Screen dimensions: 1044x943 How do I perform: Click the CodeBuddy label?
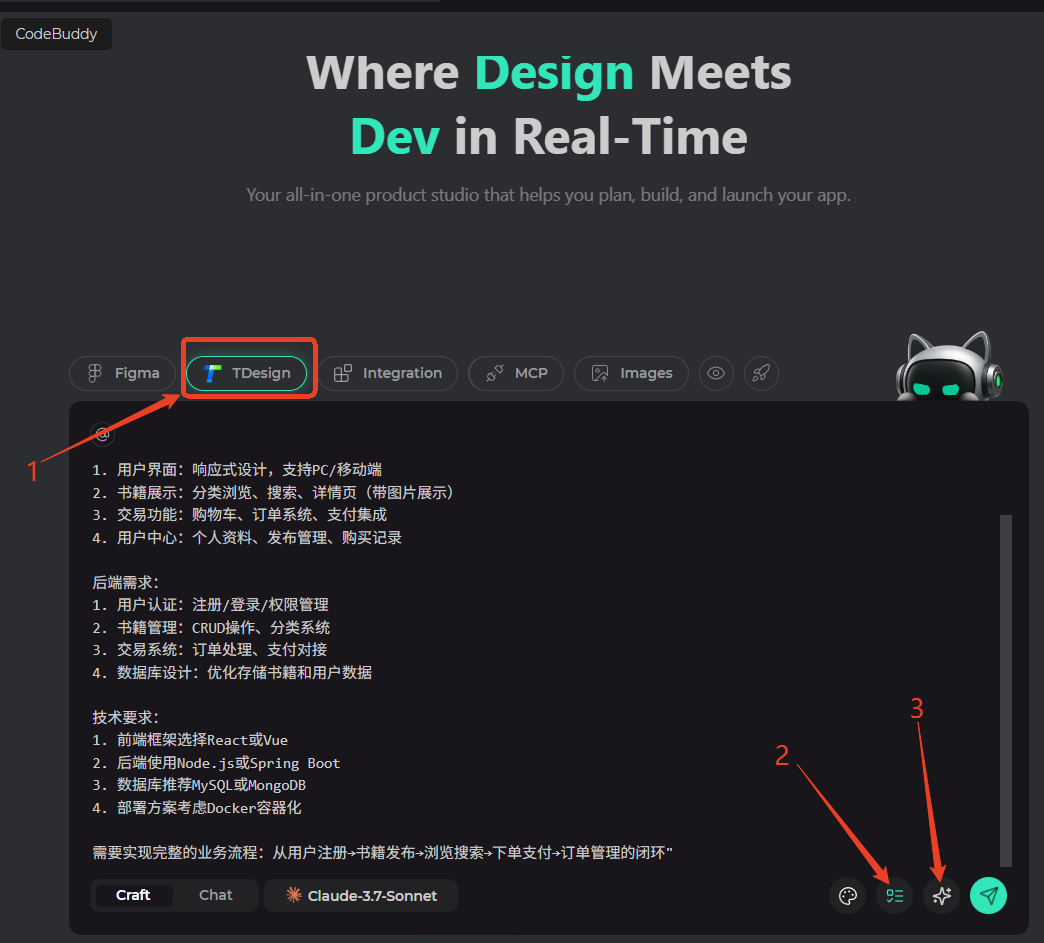56,34
